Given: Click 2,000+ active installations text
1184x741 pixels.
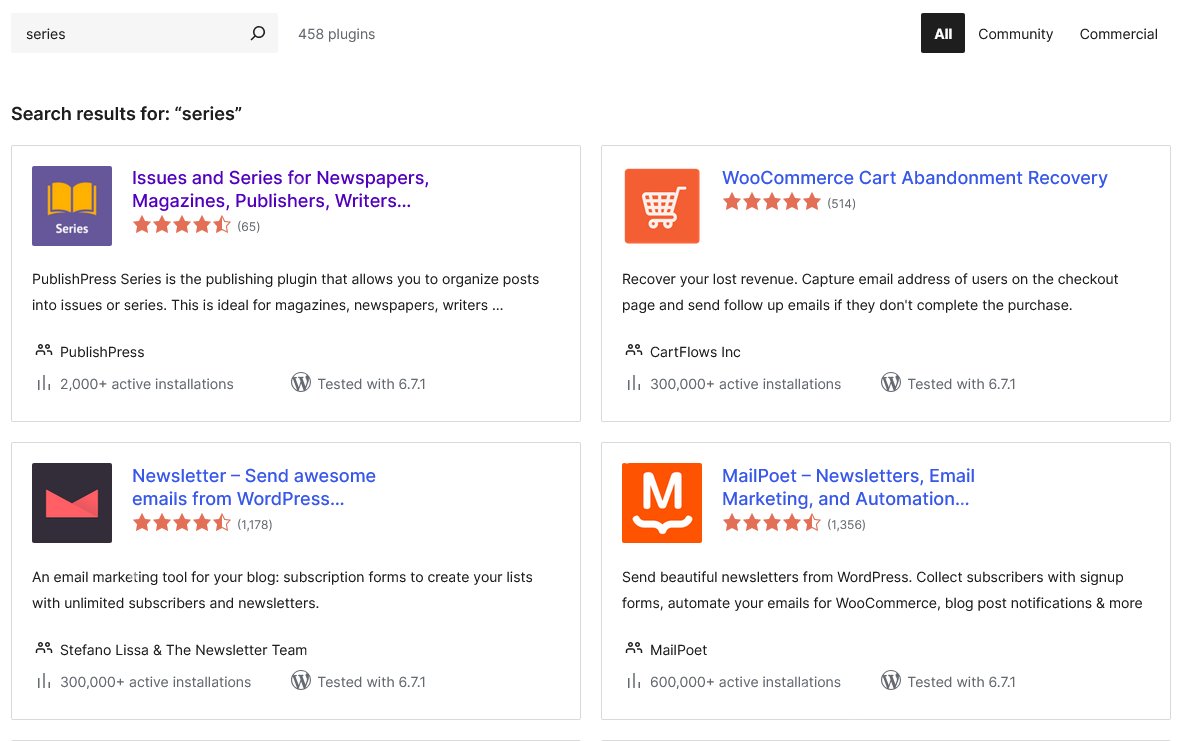Looking at the screenshot, I should point(146,384).
